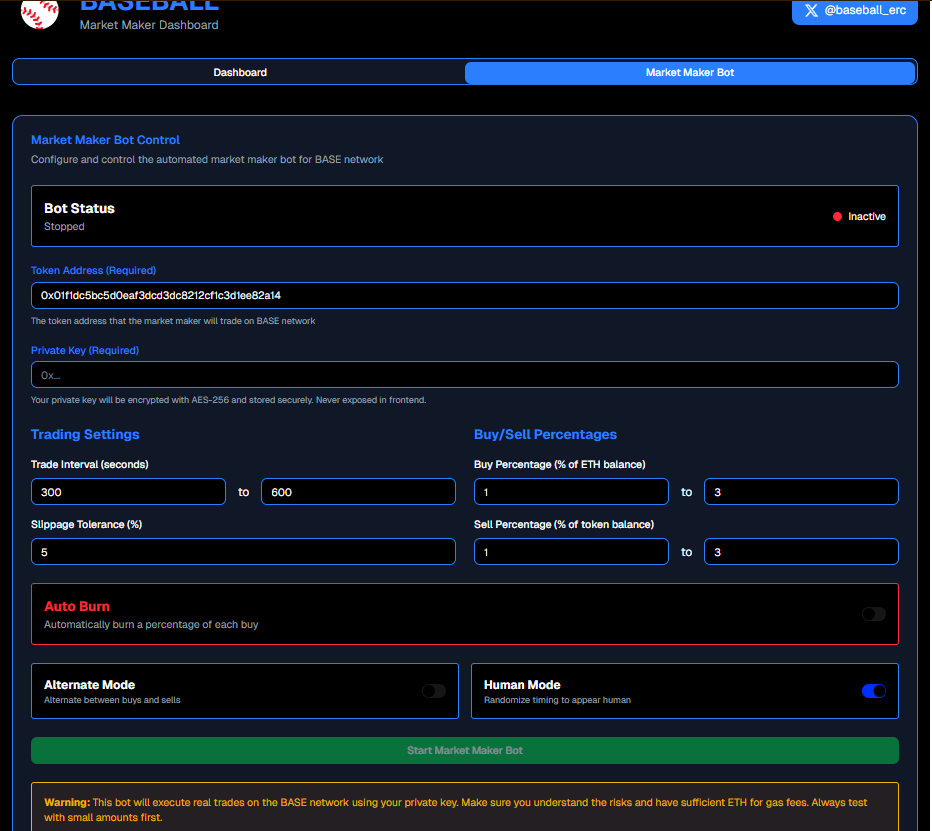Edit the minimum Buy Percentage field

[x=571, y=492]
